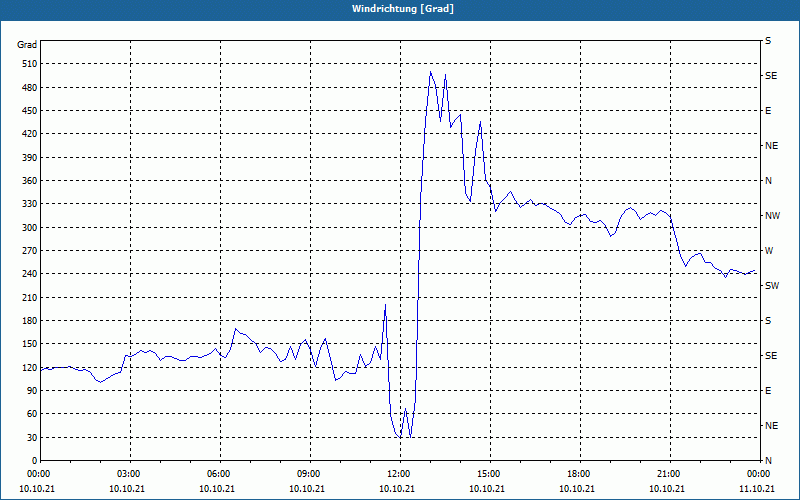Select the 15:00 time axis label

(490, 474)
